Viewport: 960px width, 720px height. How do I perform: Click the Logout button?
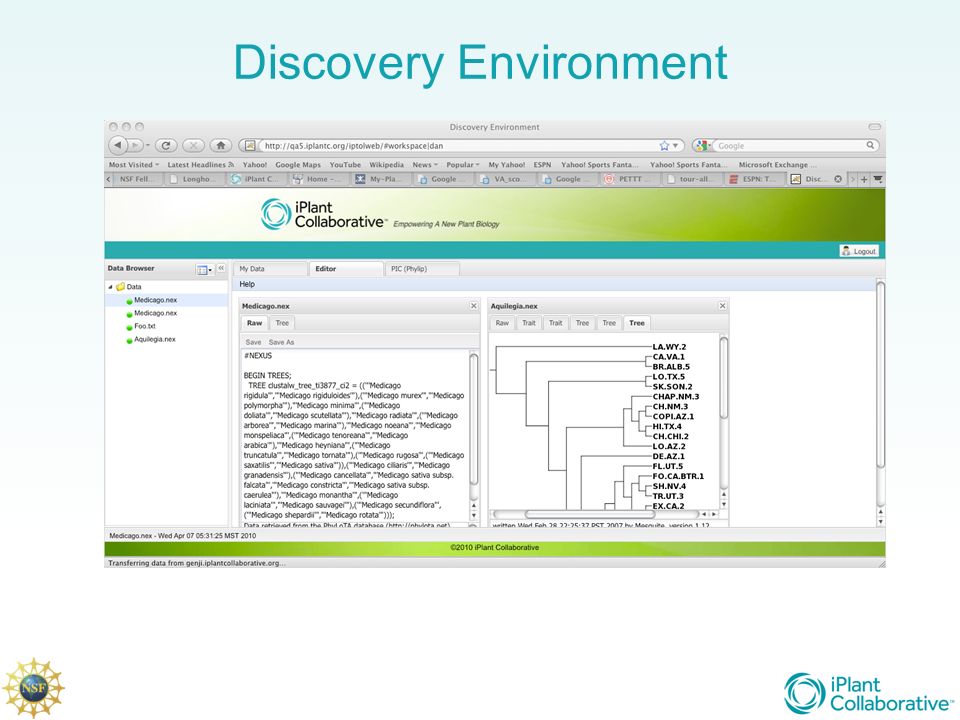click(x=859, y=251)
